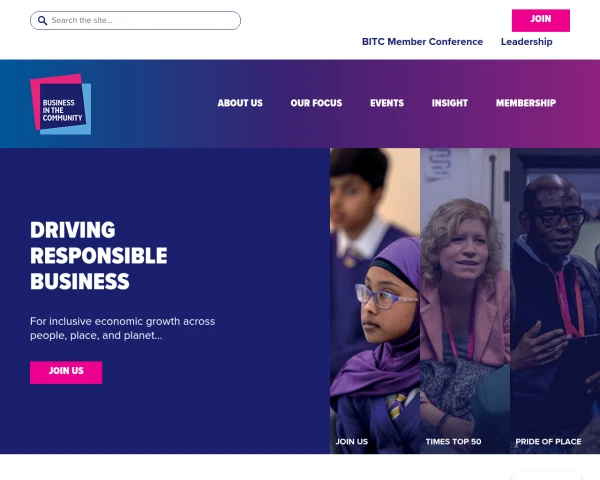
Task: Open the JOIN US image panel
Action: pyautogui.click(x=375, y=301)
